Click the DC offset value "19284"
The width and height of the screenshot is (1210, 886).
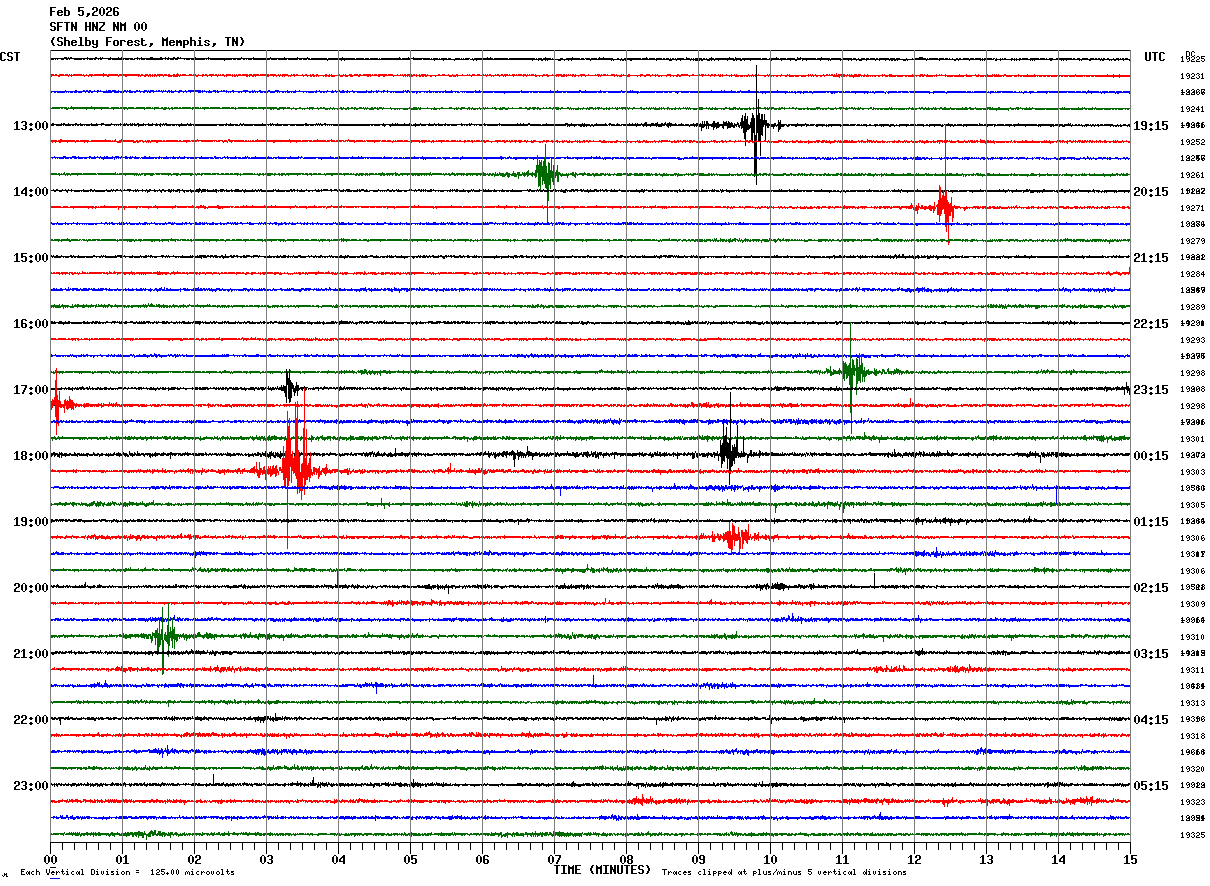(x=1192, y=274)
